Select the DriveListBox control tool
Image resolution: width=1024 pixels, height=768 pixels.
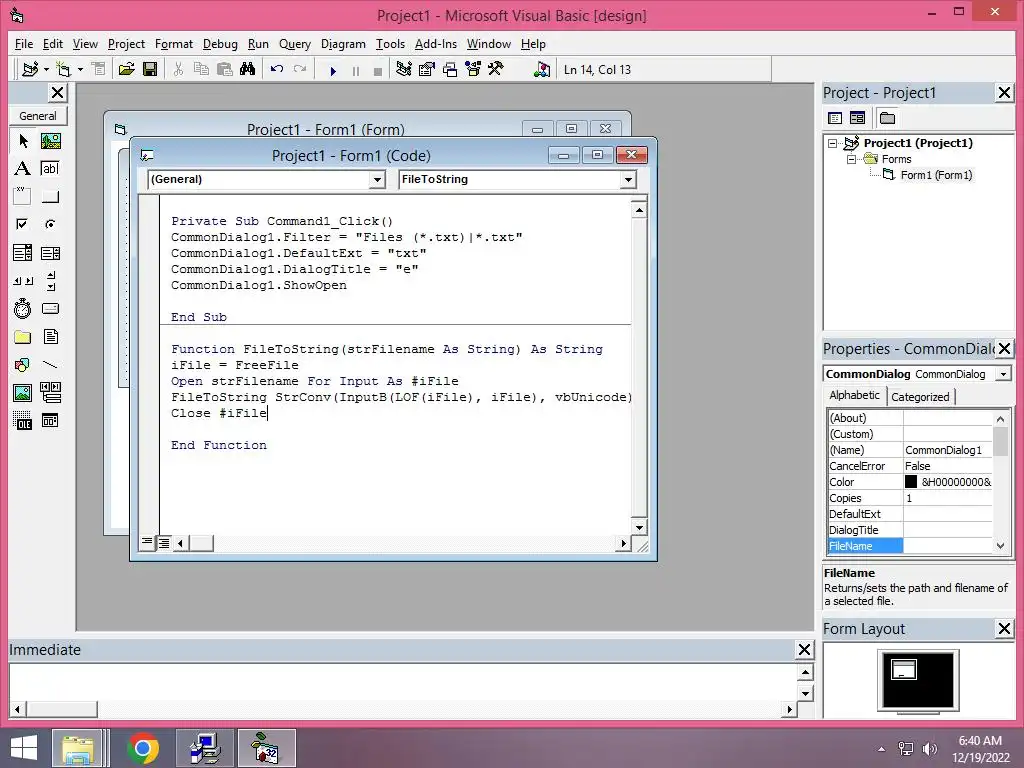(x=50, y=308)
